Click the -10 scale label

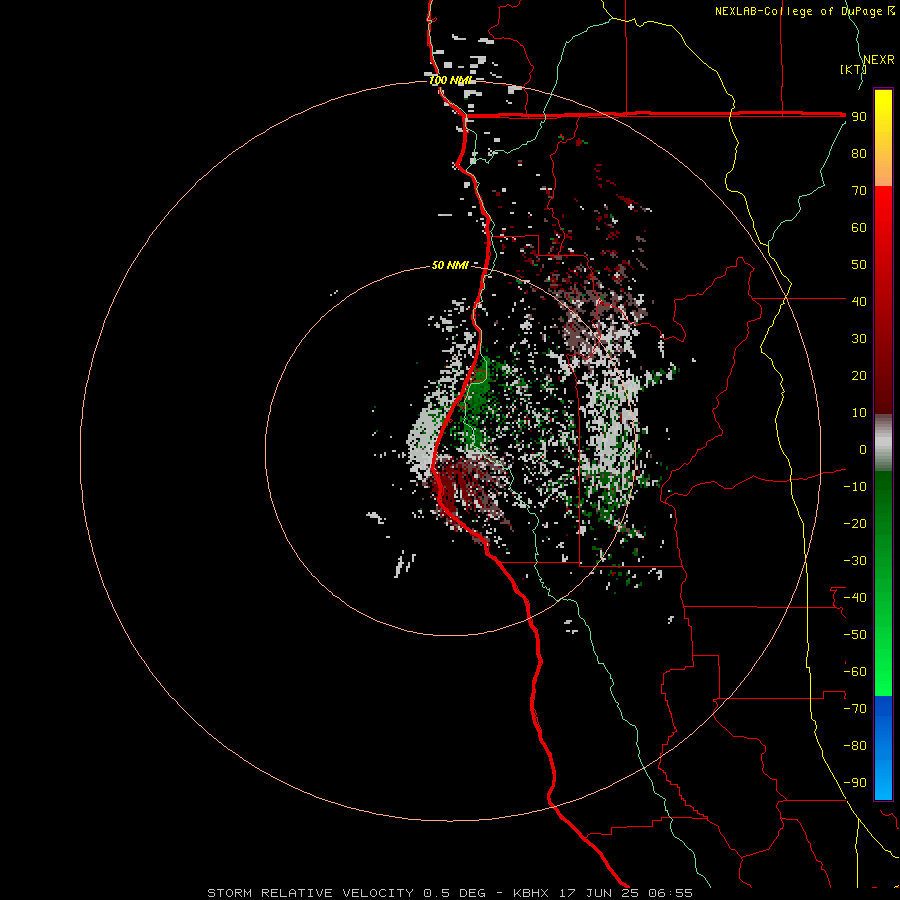[x=855, y=487]
